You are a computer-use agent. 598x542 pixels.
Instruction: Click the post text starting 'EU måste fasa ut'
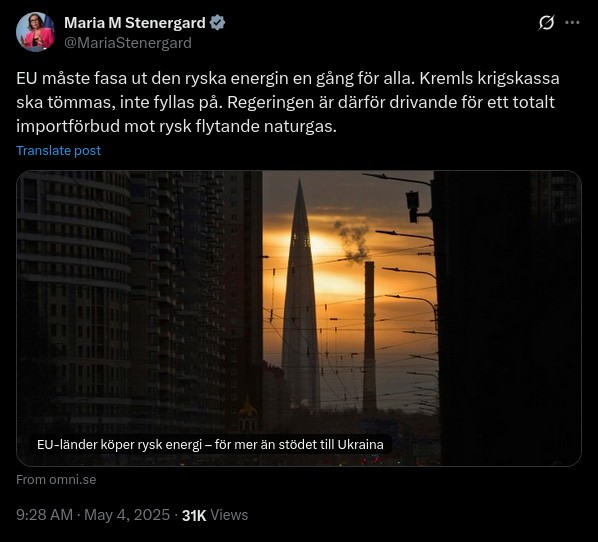pos(288,102)
